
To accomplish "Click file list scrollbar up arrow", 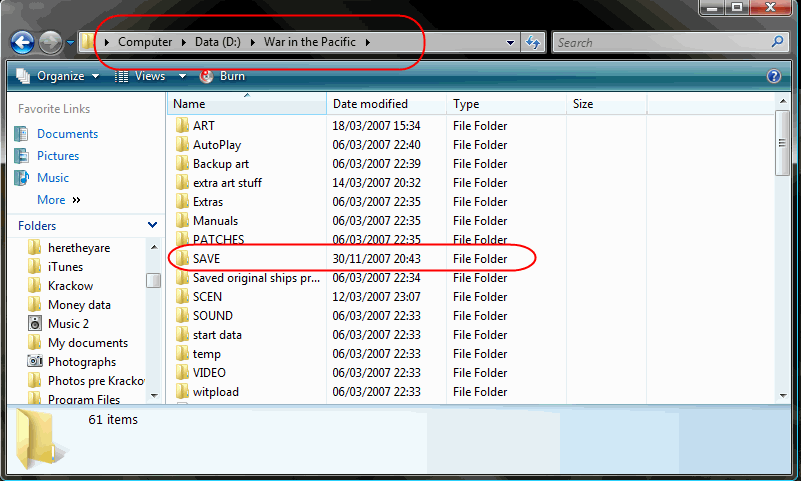I will click(783, 101).
